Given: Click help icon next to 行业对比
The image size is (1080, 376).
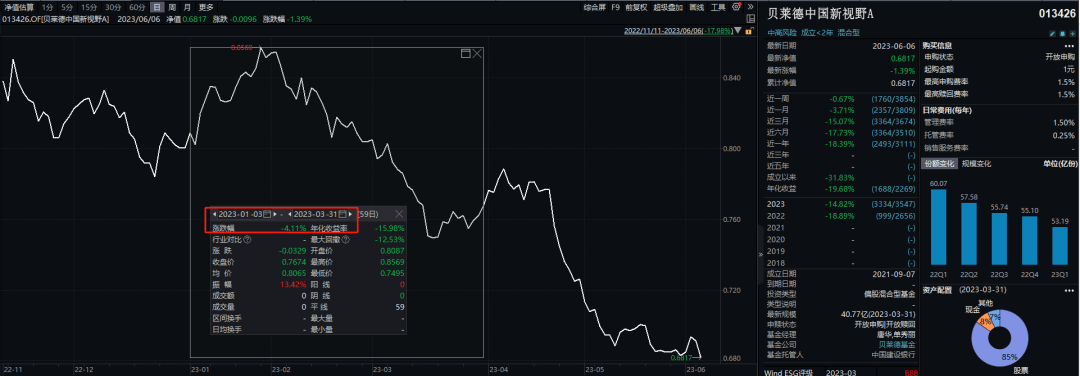Looking at the screenshot, I should pos(247,240).
